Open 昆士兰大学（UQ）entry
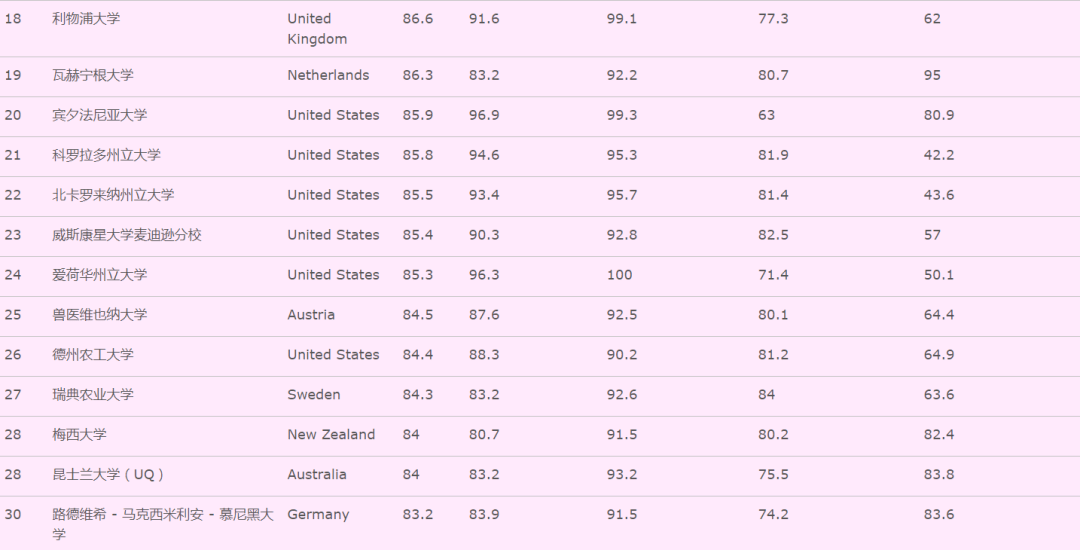Screen dimensions: 1080x550 [x=108, y=475]
